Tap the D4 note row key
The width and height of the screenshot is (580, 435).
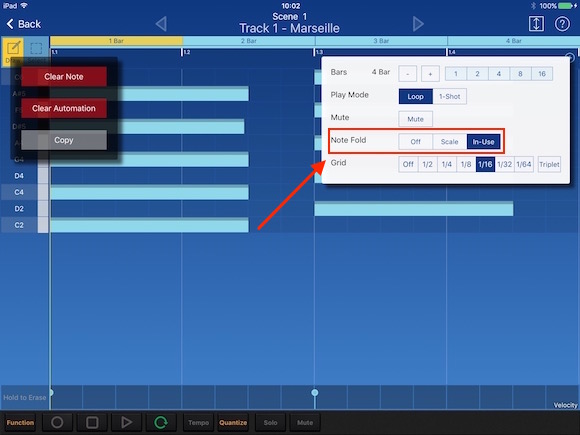coord(24,176)
